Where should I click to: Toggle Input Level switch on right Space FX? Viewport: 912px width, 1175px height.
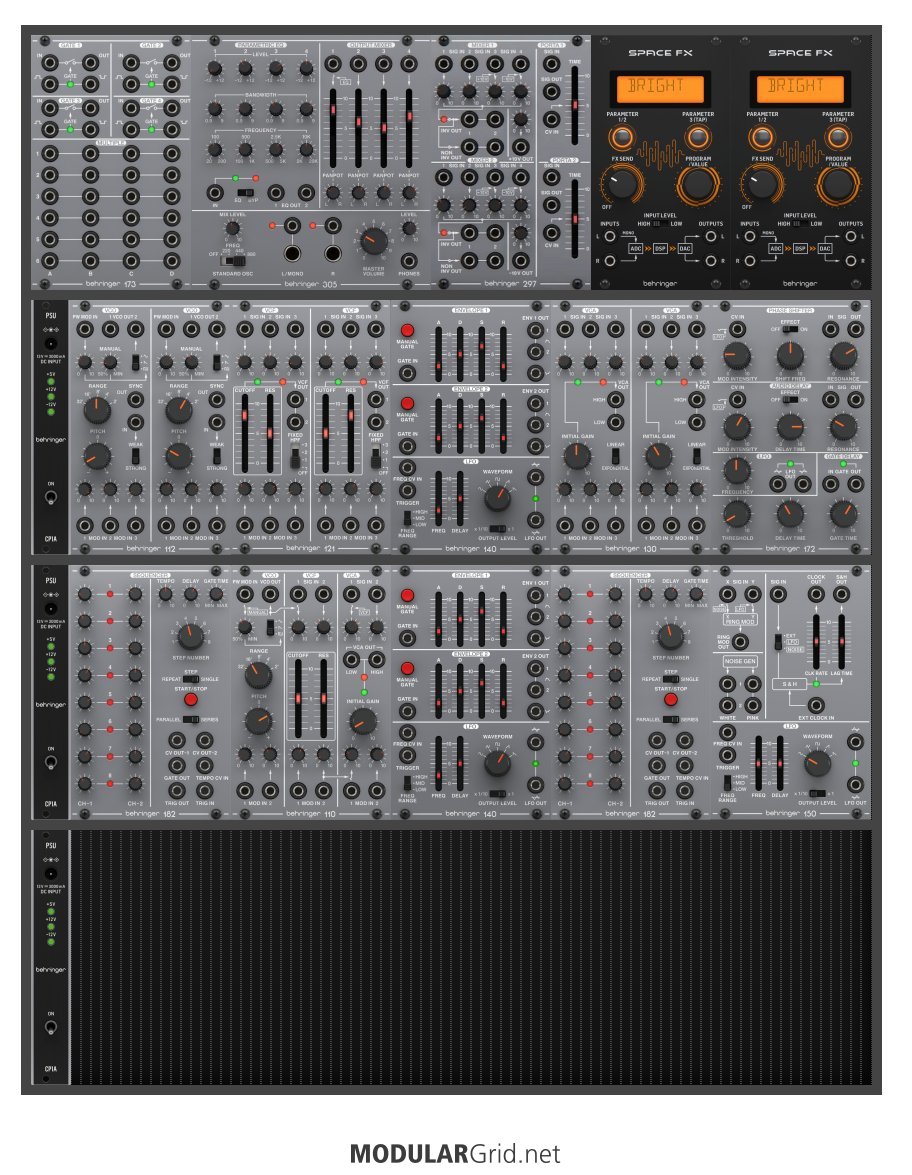point(800,223)
